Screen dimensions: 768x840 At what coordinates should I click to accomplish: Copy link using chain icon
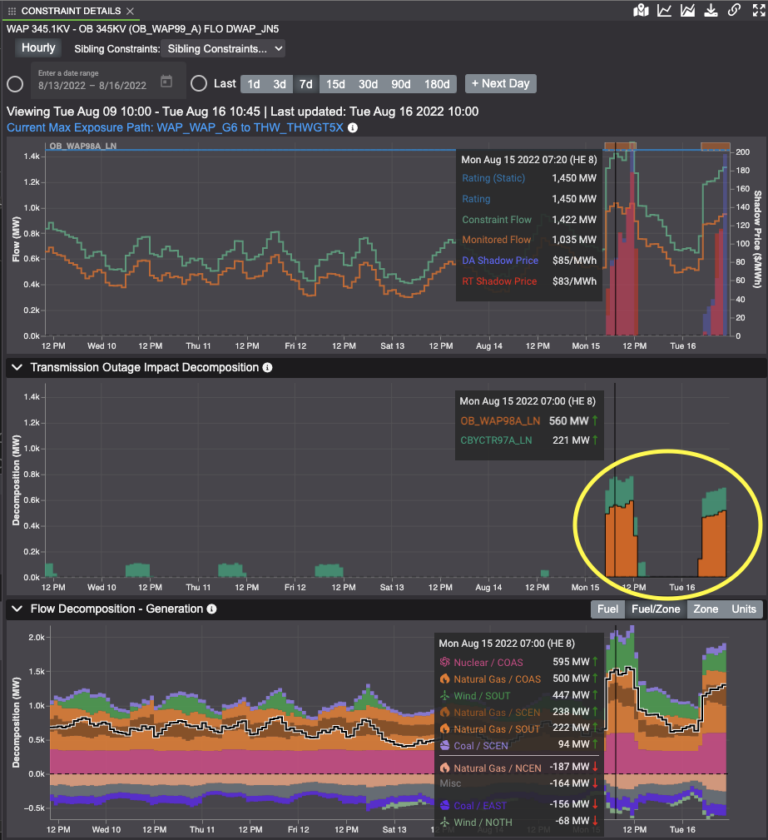point(734,10)
